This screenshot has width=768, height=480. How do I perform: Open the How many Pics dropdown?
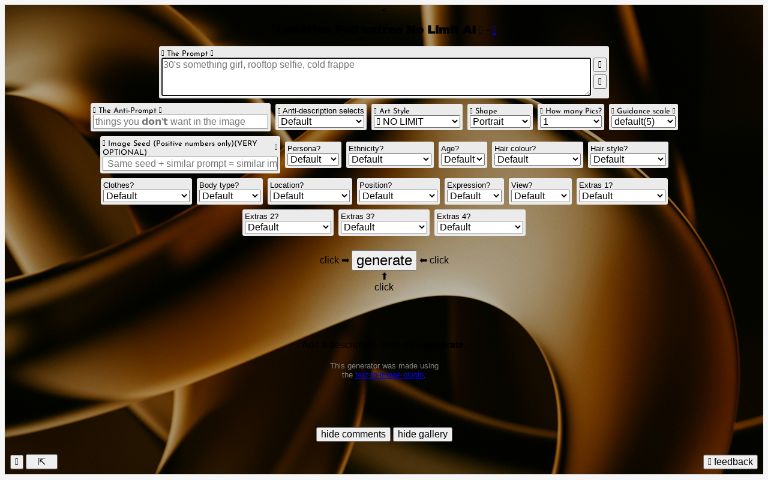(570, 122)
